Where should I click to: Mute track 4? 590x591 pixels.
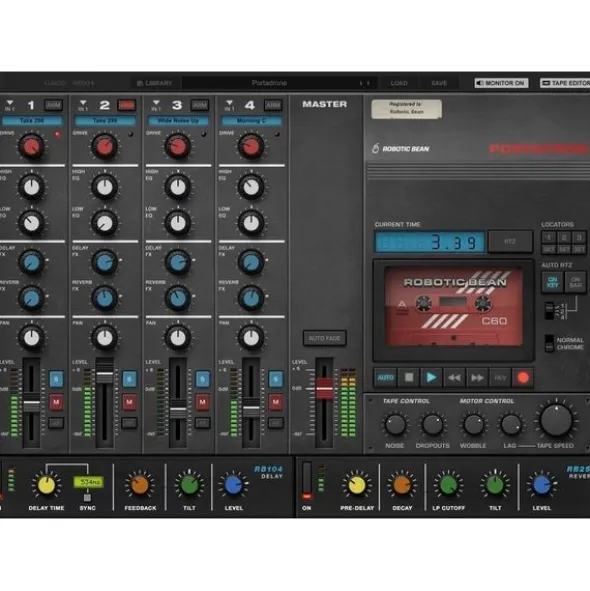click(x=276, y=402)
